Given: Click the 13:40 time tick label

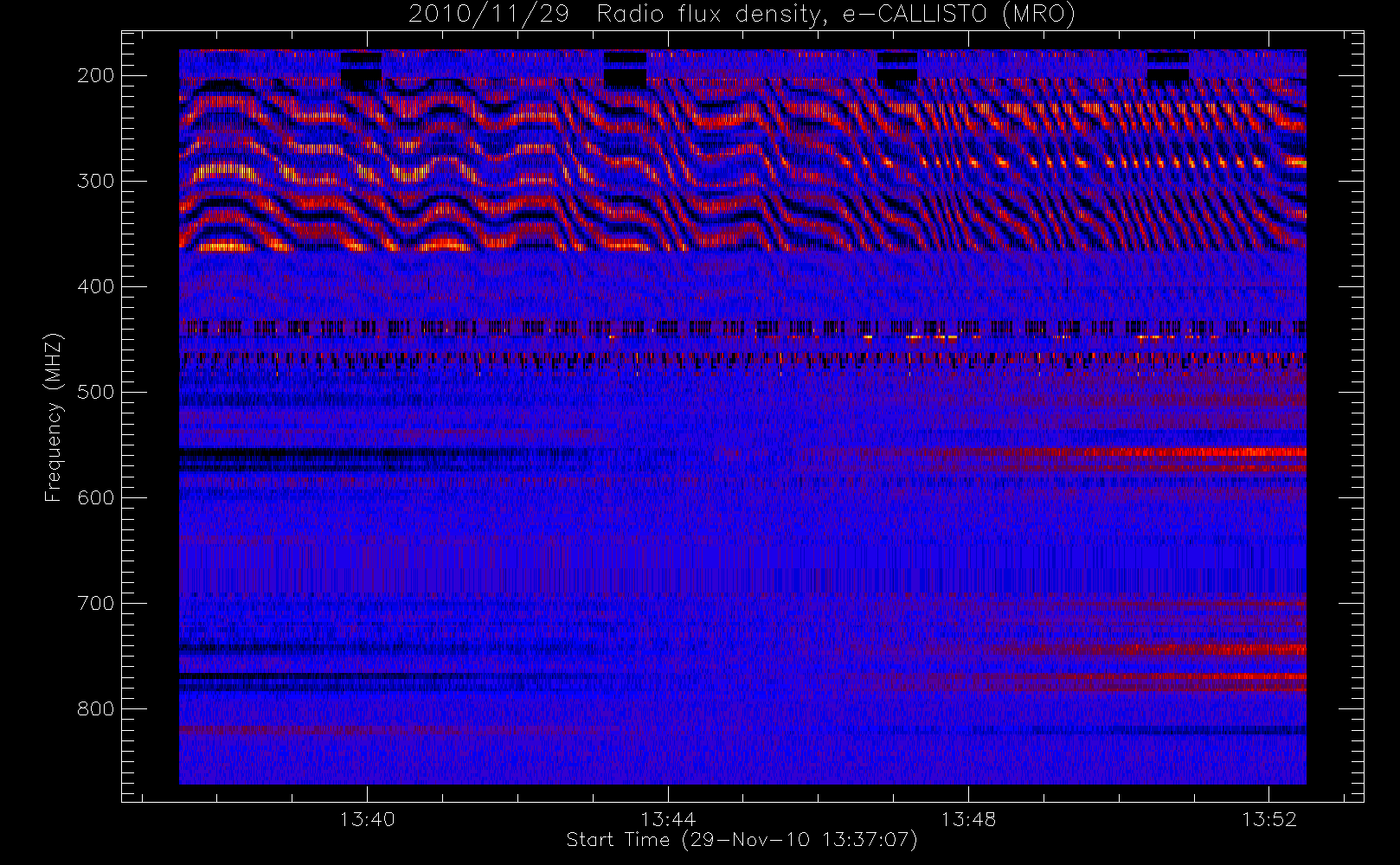Looking at the screenshot, I should (x=368, y=819).
